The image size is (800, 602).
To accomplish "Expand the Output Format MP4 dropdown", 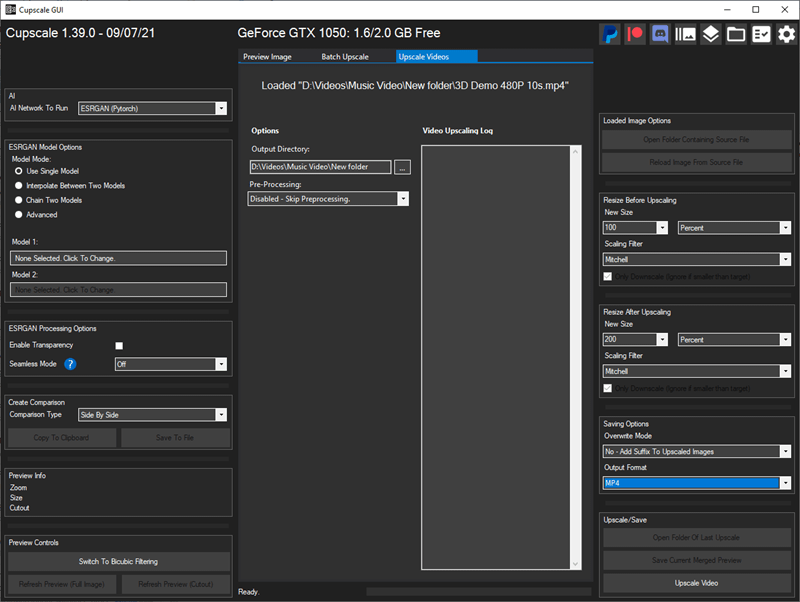I will click(696, 483).
